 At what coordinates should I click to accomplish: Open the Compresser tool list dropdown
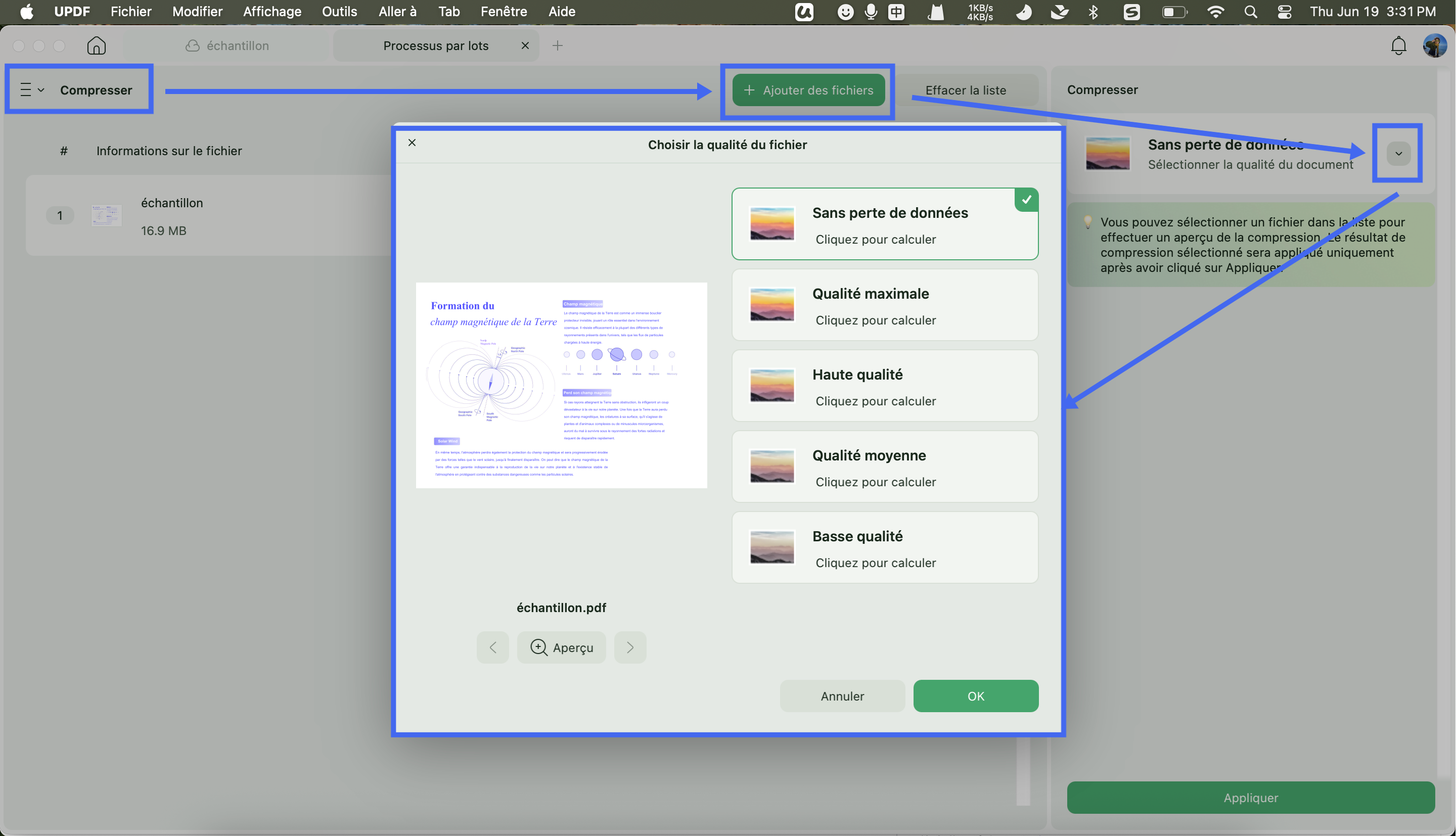[32, 89]
